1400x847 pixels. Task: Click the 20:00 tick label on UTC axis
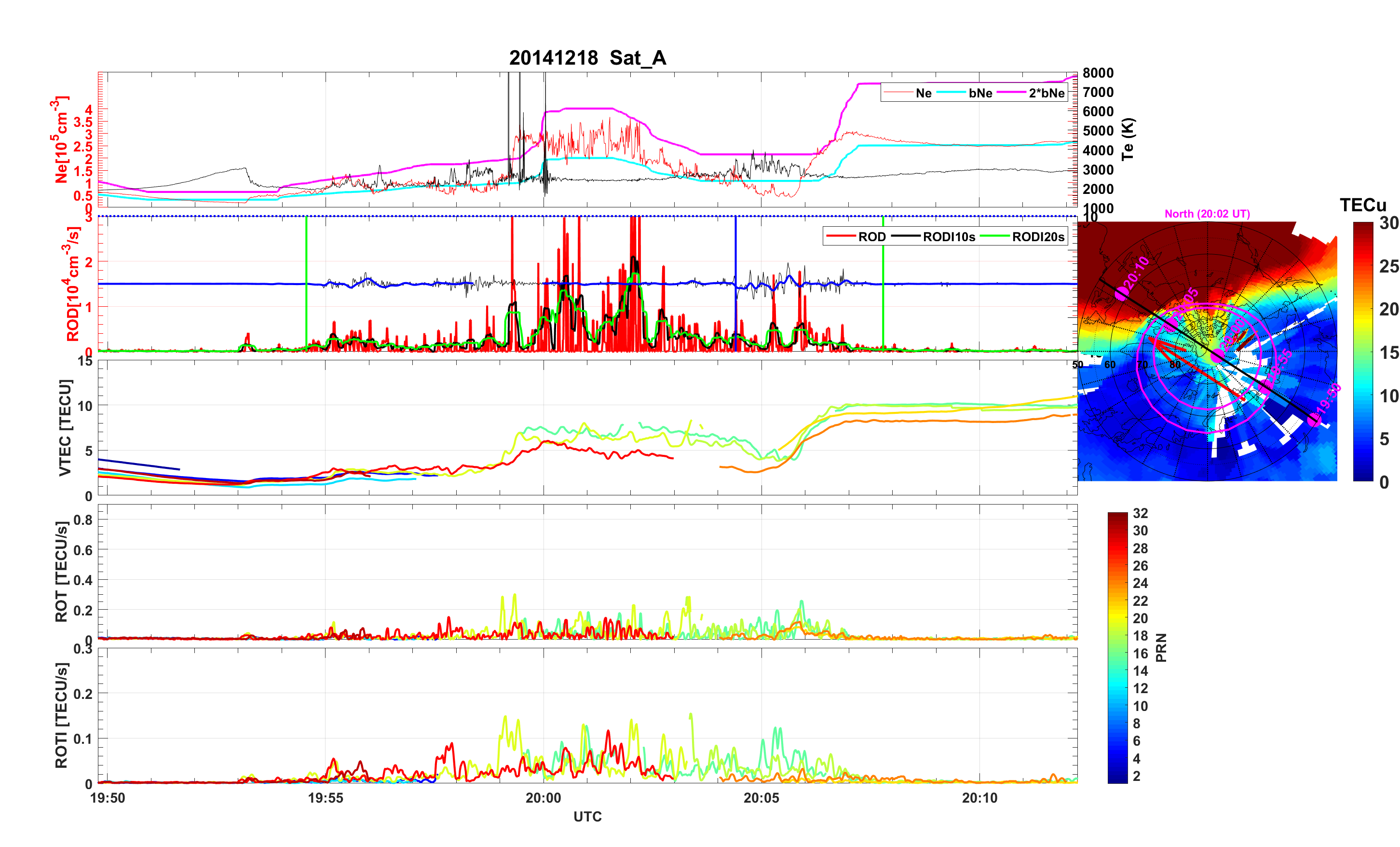pyautogui.click(x=543, y=797)
